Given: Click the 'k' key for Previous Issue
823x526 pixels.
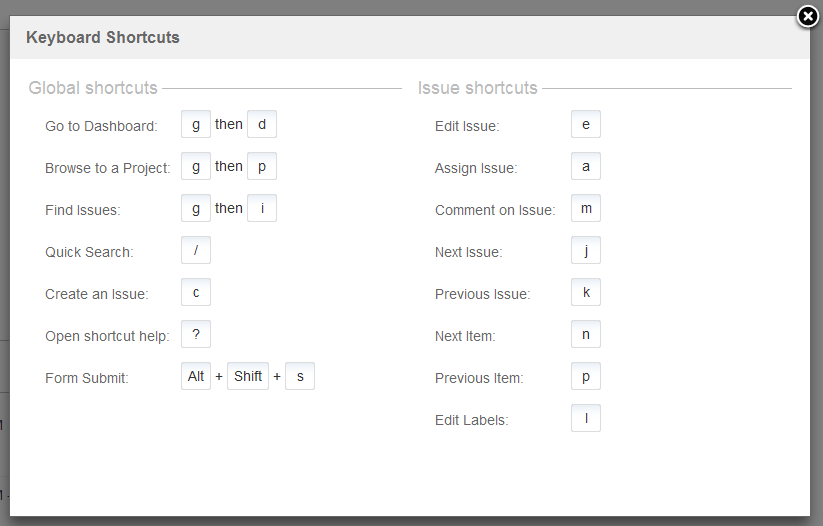Looking at the screenshot, I should tap(586, 292).
